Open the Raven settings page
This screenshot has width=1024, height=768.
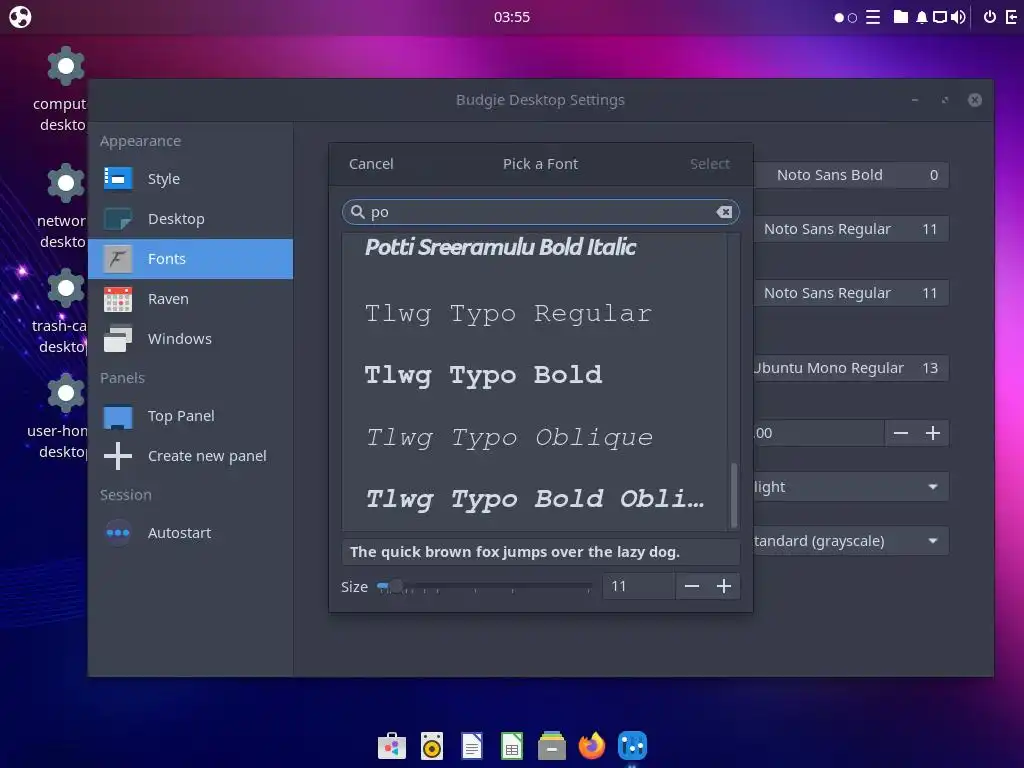tap(191, 299)
